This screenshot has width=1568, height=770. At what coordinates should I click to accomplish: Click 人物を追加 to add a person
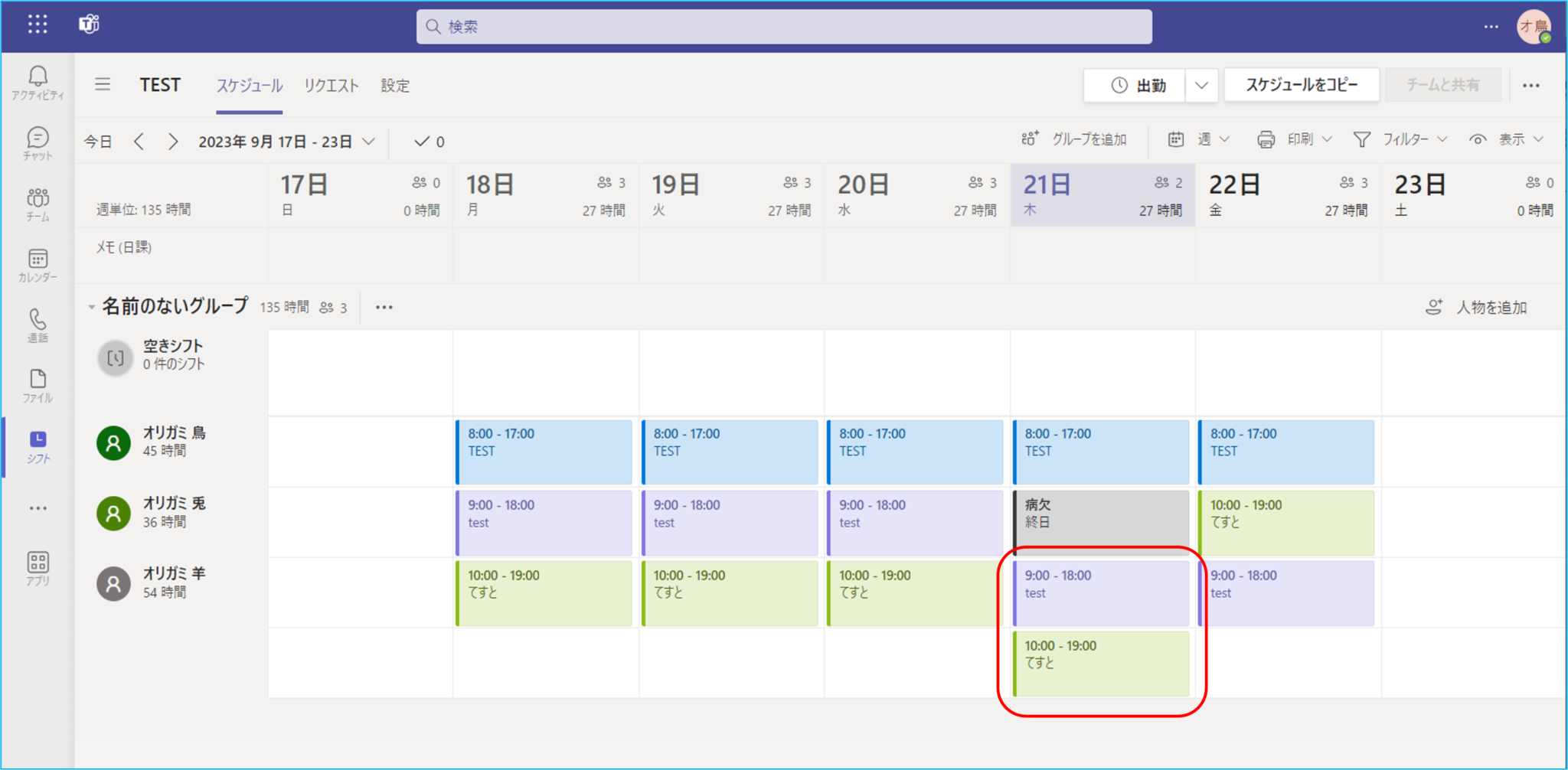pos(1477,307)
